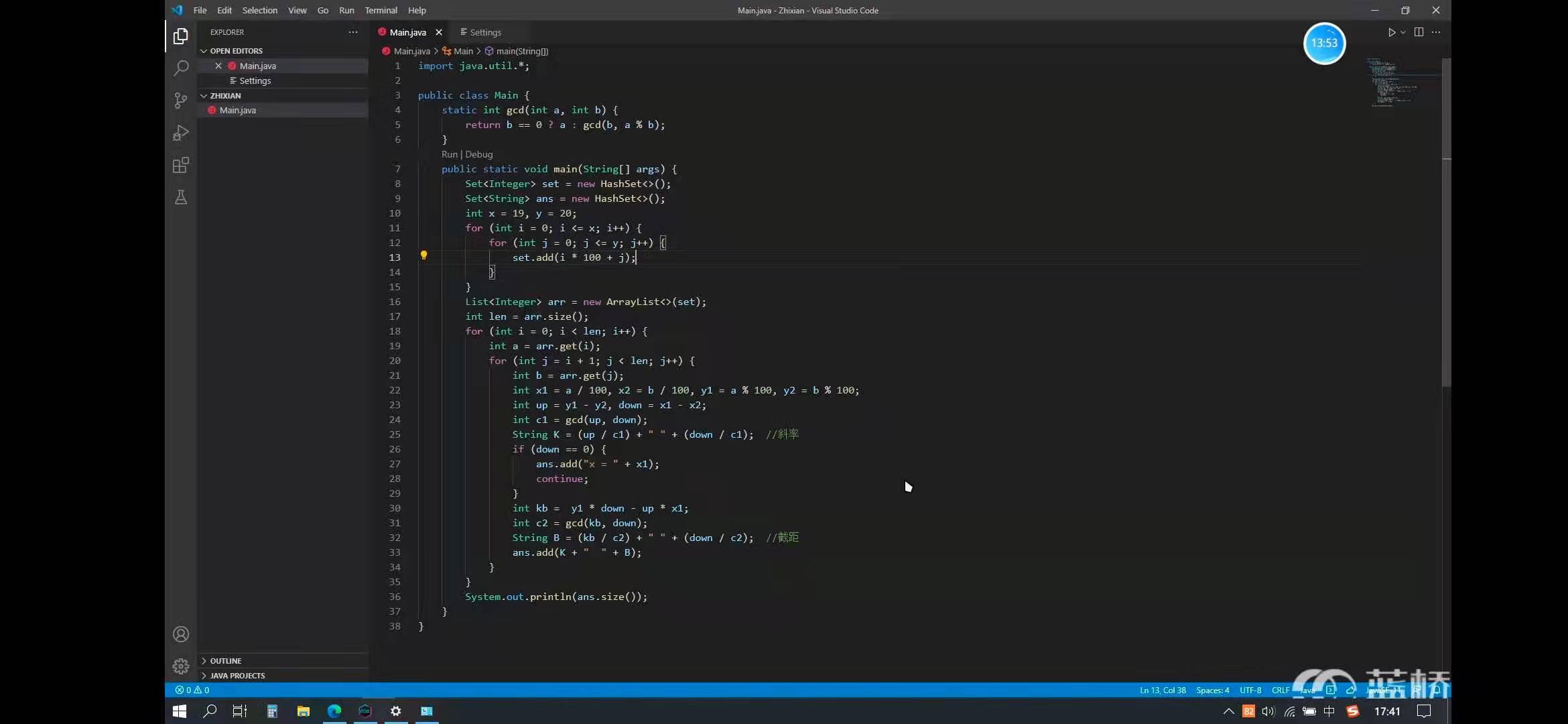Open the Accounts icon in the activity bar
The height and width of the screenshot is (724, 1568).
point(180,634)
